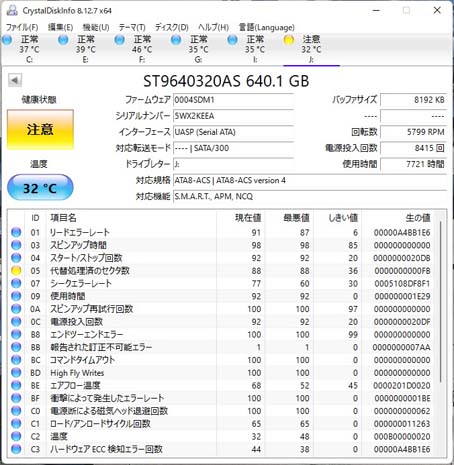The image size is (454, 465).
Task: Click the 項目名 column header
Action: [x=131, y=218]
